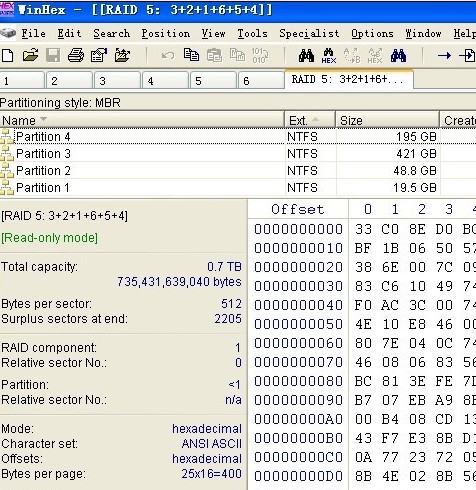Click the Find hex values icon
476x490 pixels.
[329, 56]
